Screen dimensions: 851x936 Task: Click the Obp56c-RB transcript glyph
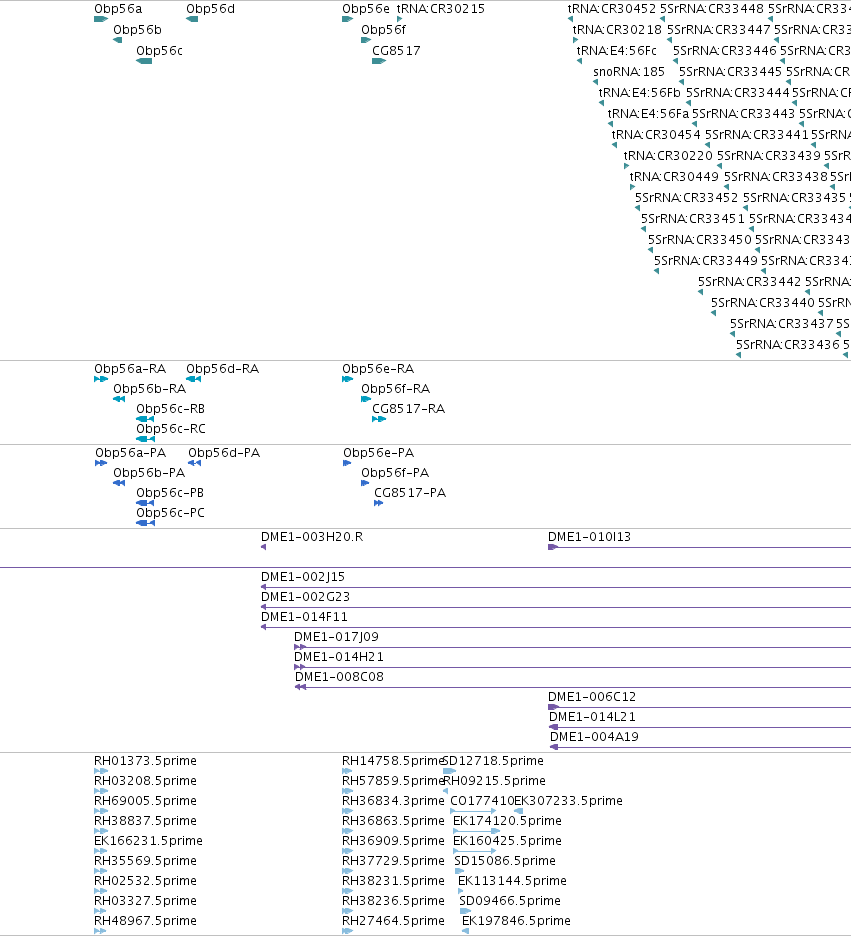[x=145, y=419]
